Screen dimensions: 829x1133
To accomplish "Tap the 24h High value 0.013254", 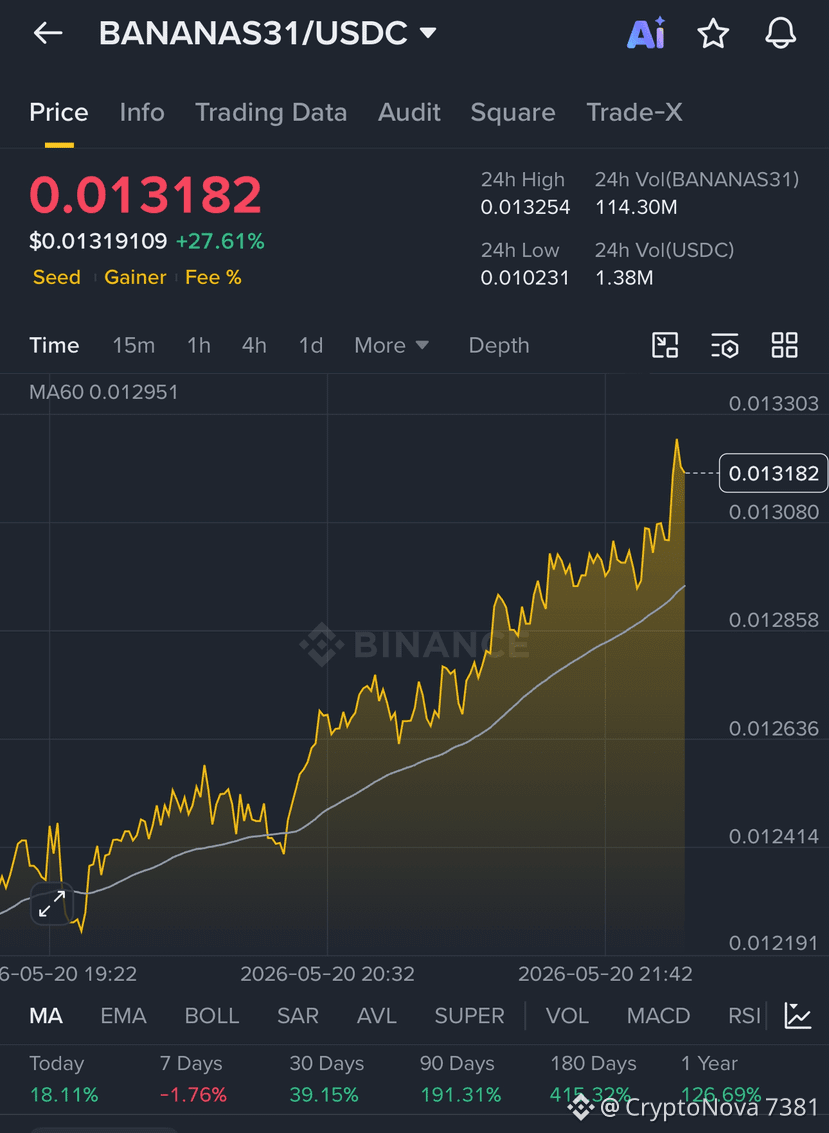I will [x=525, y=208].
